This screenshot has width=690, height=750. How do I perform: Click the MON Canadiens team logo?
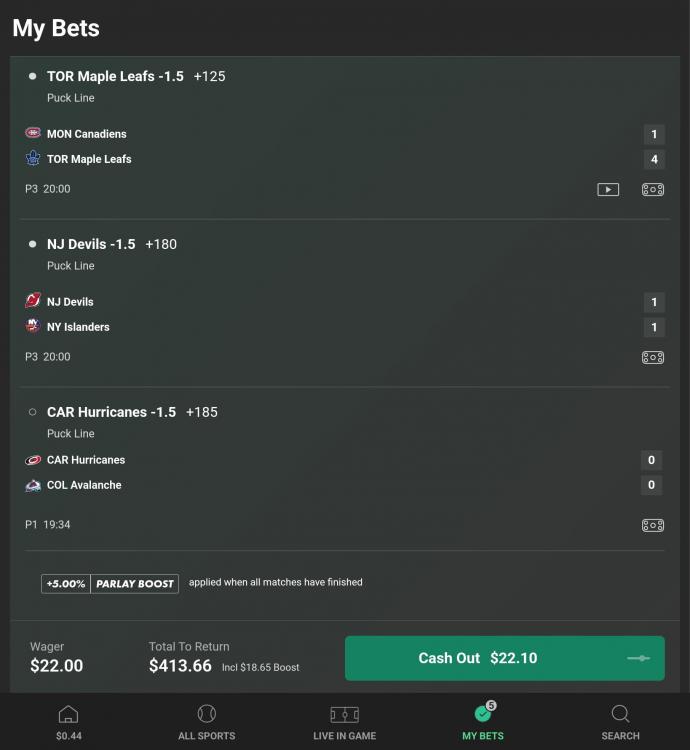point(33,134)
